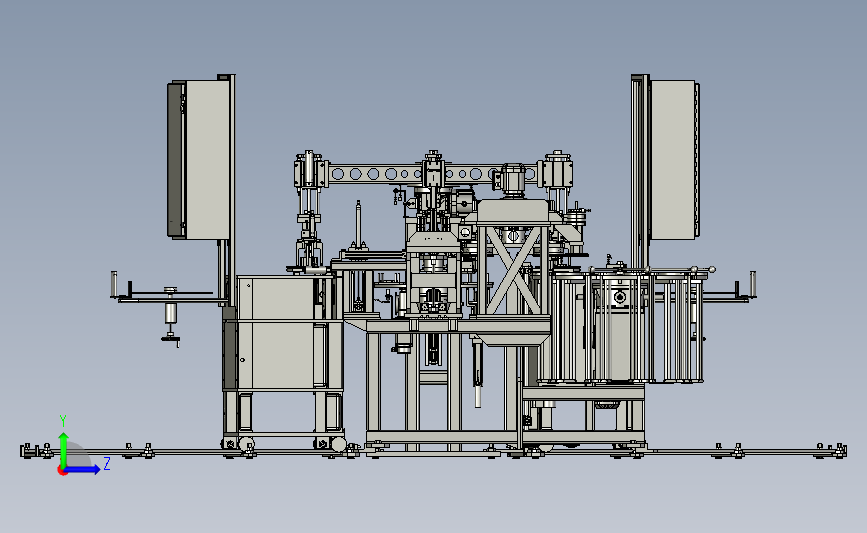The width and height of the screenshot is (867, 533).
Task: Select the perforated horizontal beam with round holes
Action: pyautogui.click(x=432, y=174)
